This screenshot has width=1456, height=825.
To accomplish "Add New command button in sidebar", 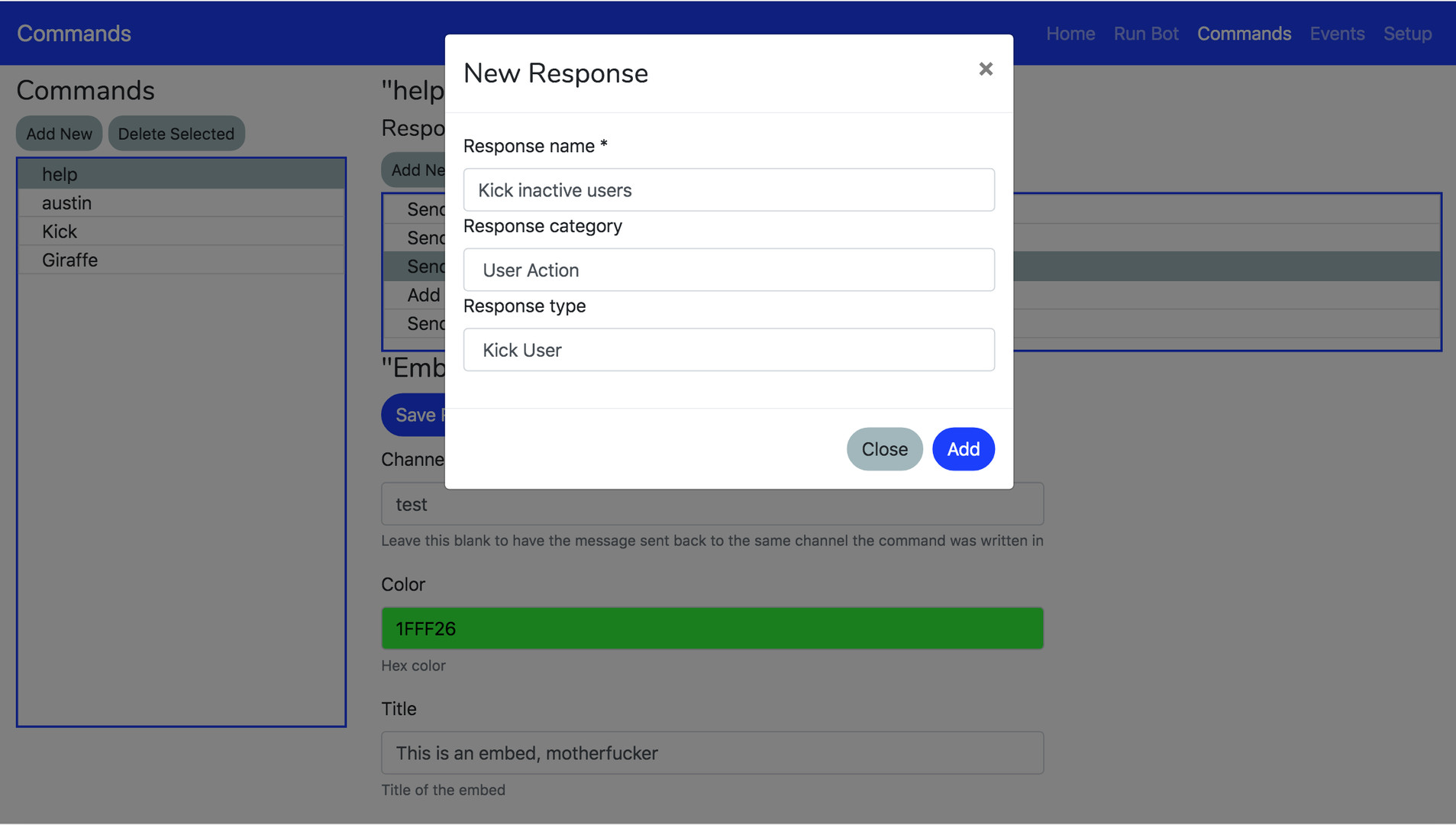I will tap(59, 134).
